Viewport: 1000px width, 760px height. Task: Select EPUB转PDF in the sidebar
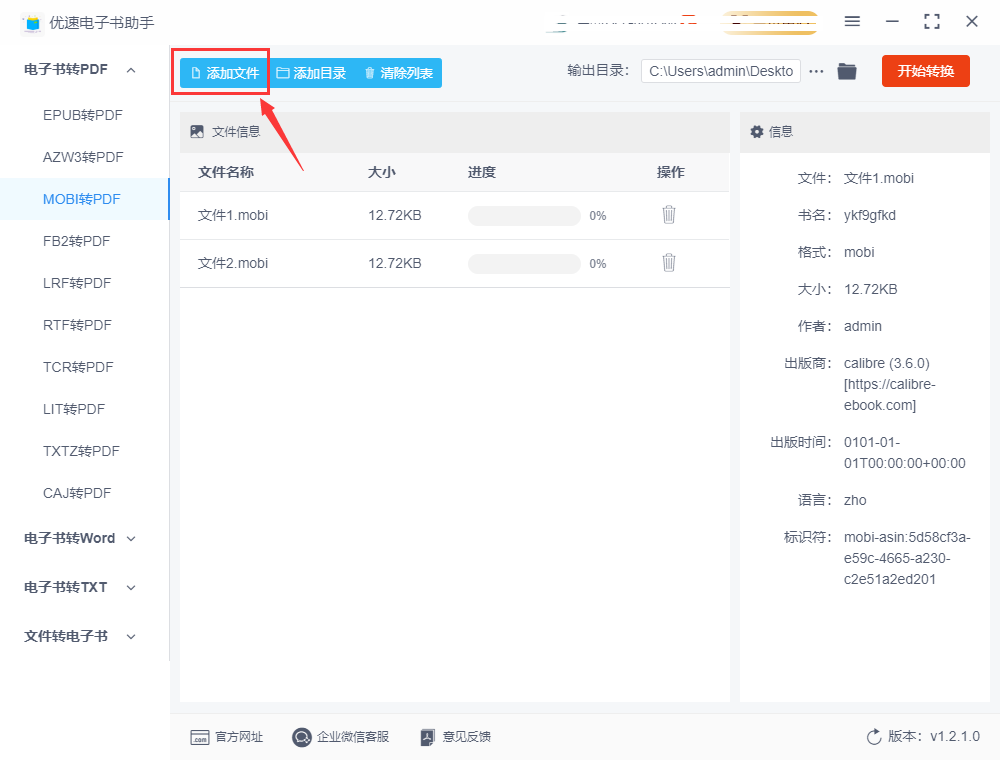[83, 115]
